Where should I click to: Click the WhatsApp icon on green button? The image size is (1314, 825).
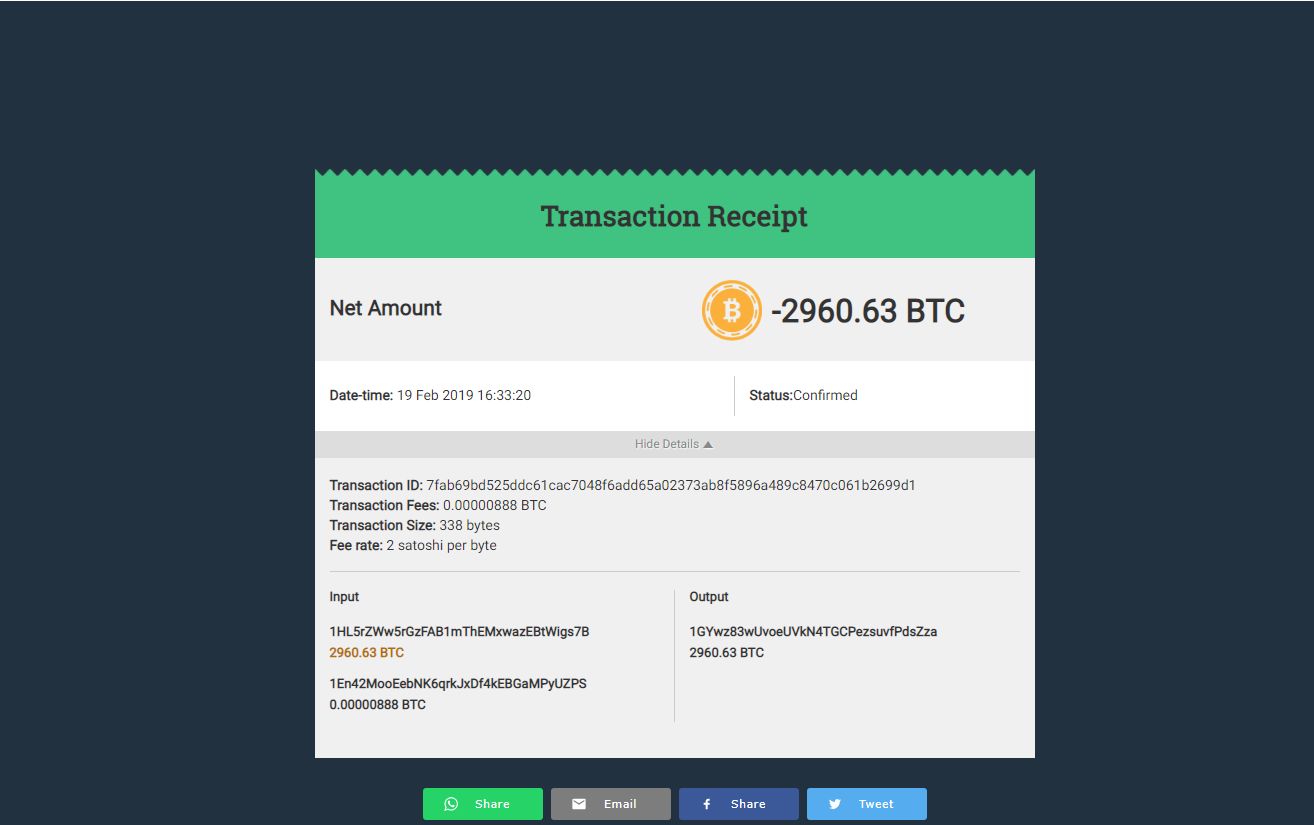(x=451, y=804)
